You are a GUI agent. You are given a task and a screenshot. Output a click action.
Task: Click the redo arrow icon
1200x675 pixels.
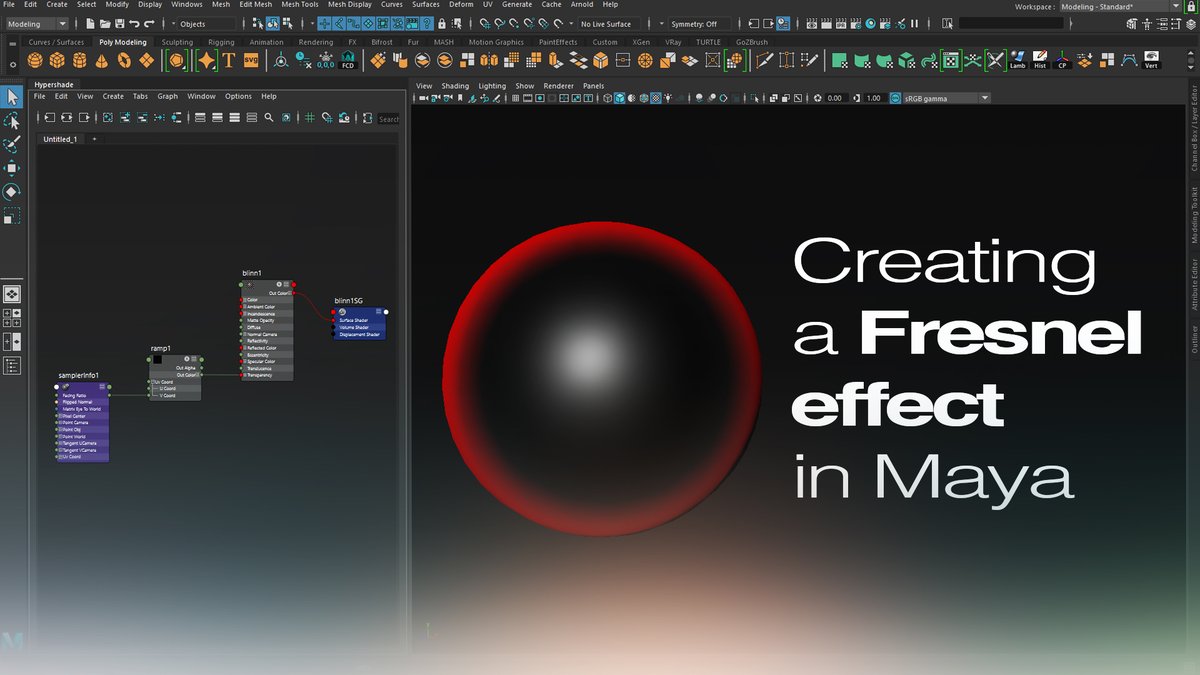pos(149,23)
